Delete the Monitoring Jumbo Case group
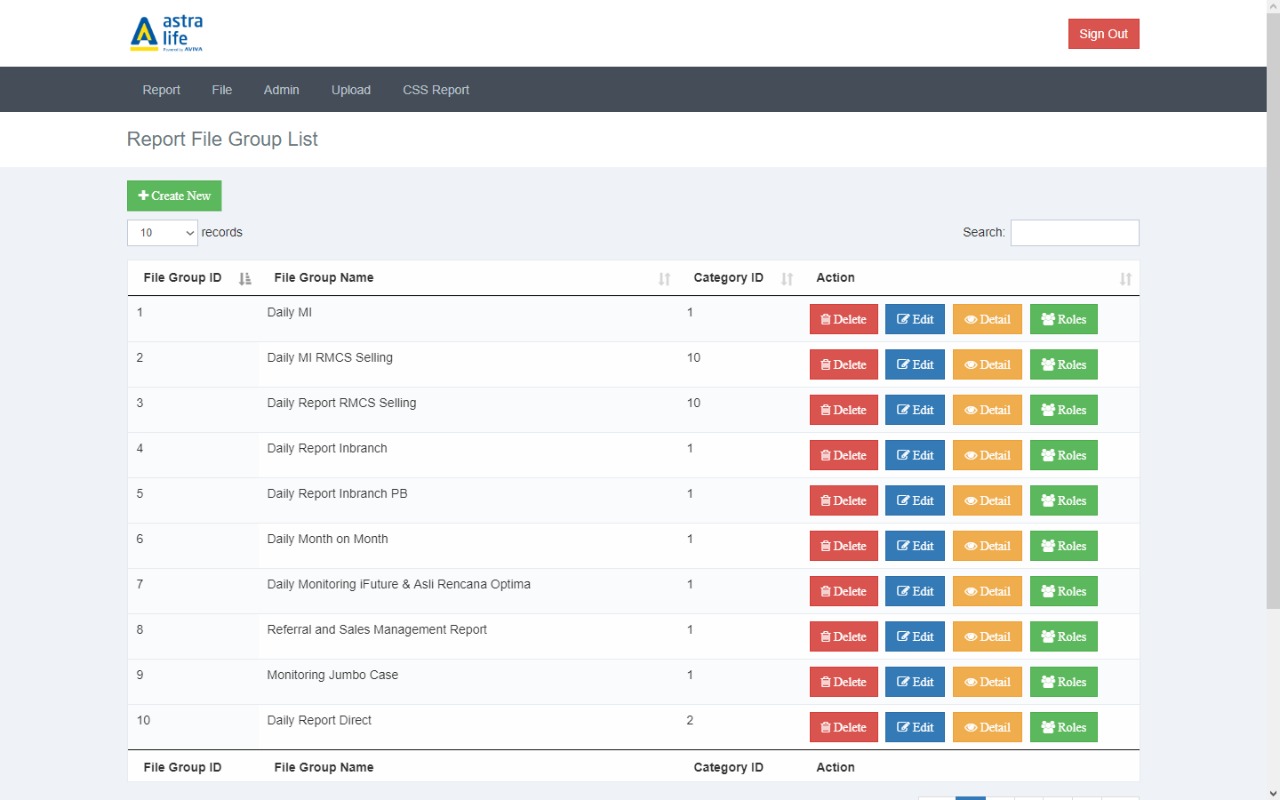The image size is (1280, 800). pyautogui.click(x=843, y=682)
